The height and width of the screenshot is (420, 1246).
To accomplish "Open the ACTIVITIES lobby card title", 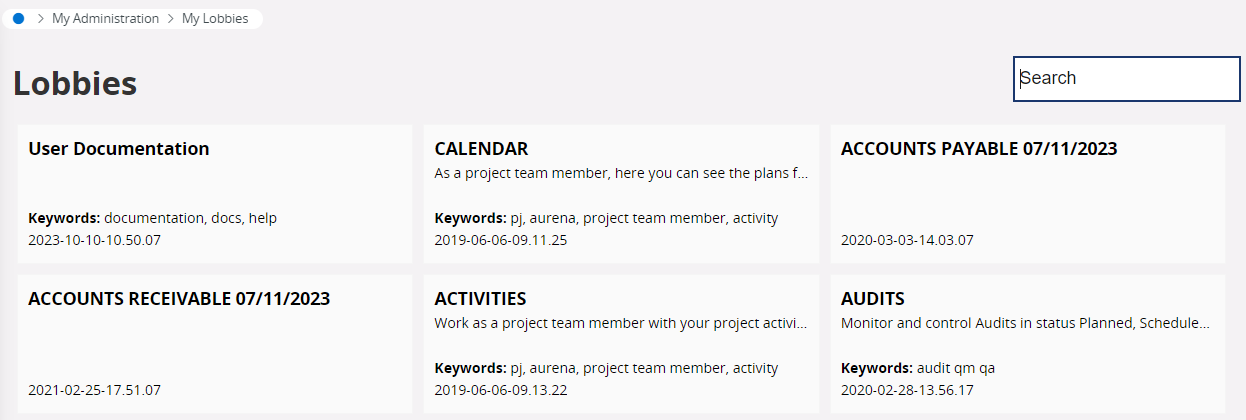I will click(x=480, y=299).
